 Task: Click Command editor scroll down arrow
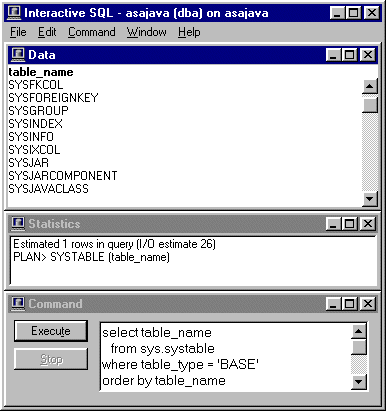coord(359,382)
